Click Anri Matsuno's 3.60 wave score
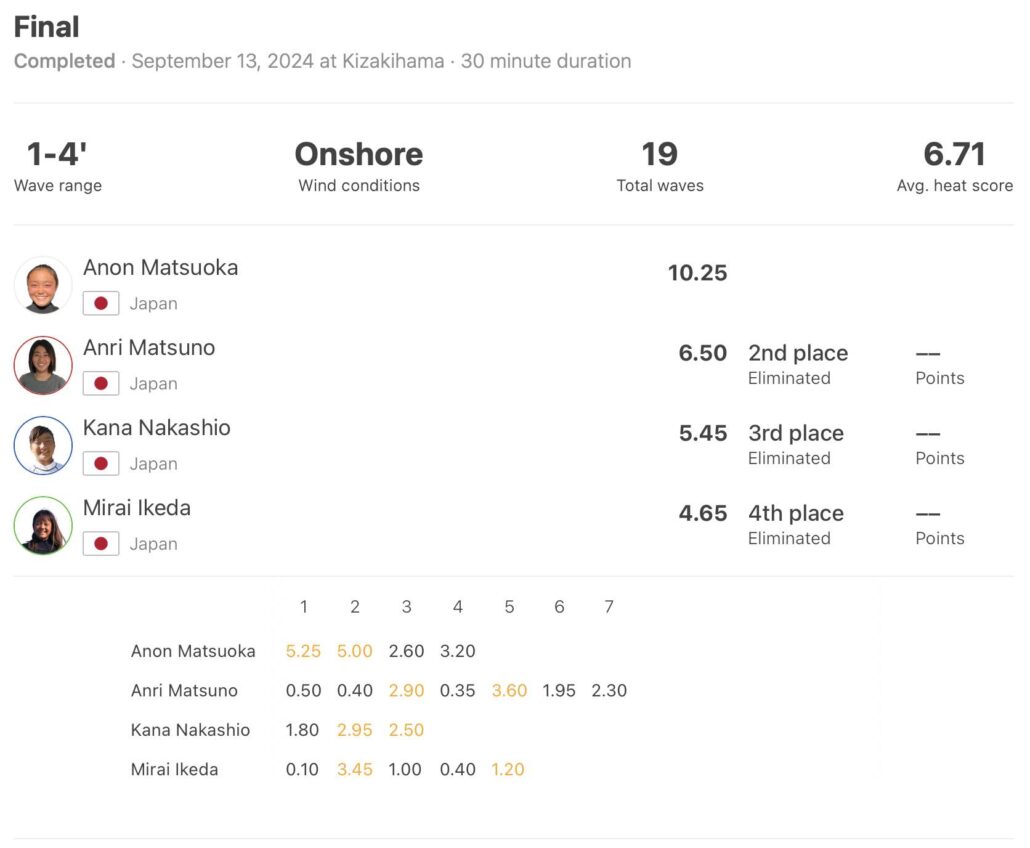This screenshot has height=848, width=1030. coord(509,691)
